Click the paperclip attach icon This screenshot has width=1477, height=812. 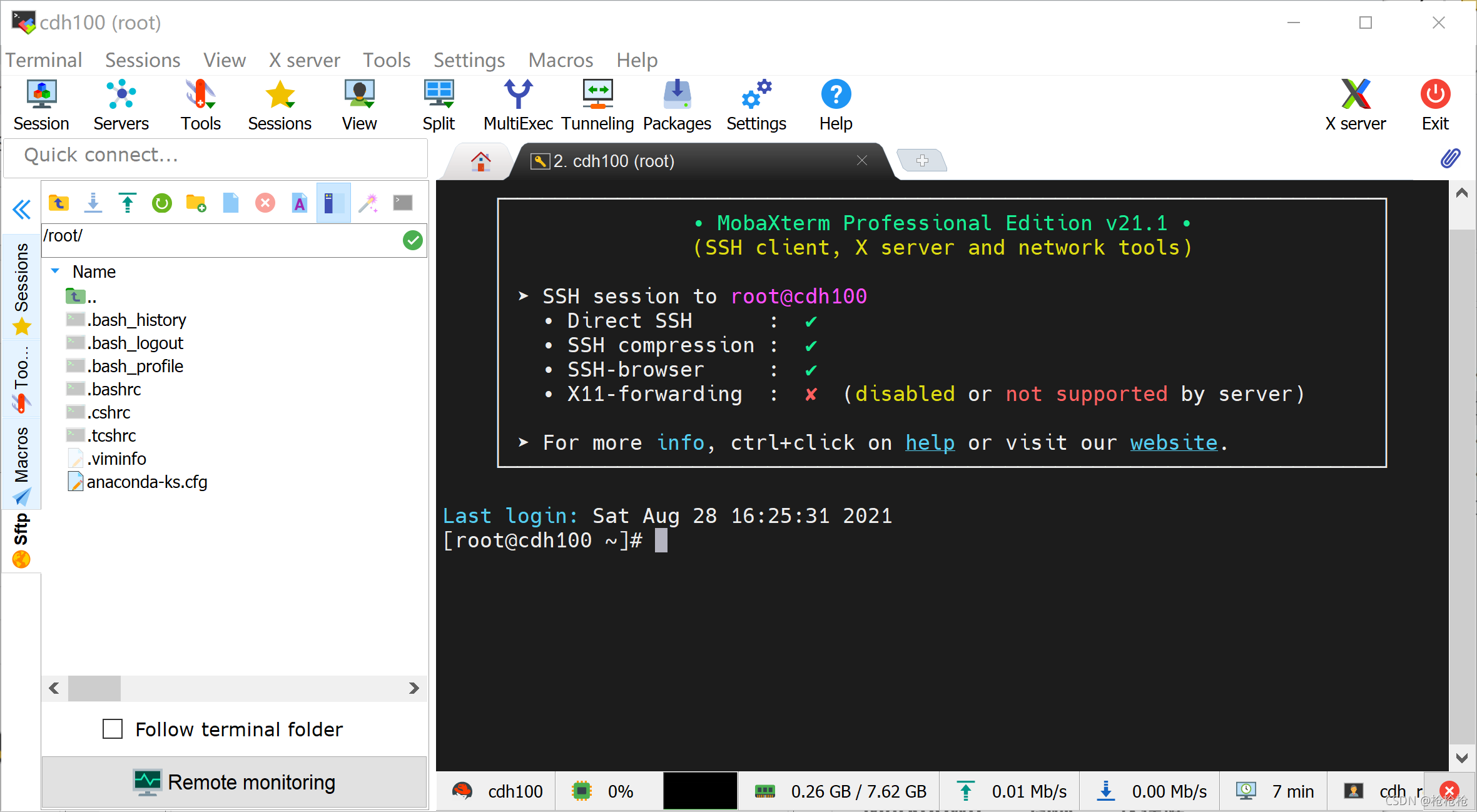(x=1450, y=158)
